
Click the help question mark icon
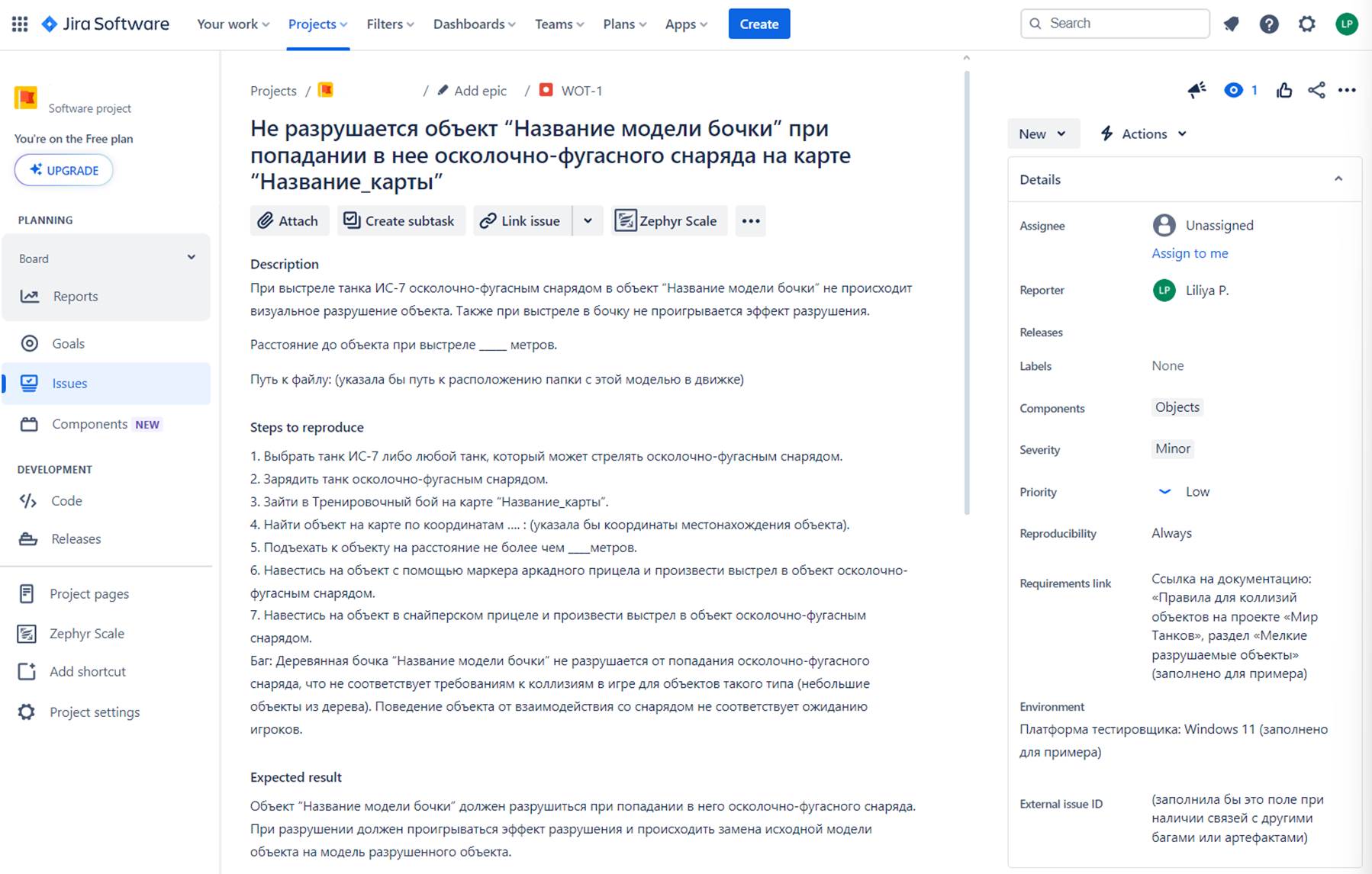tap(1268, 24)
